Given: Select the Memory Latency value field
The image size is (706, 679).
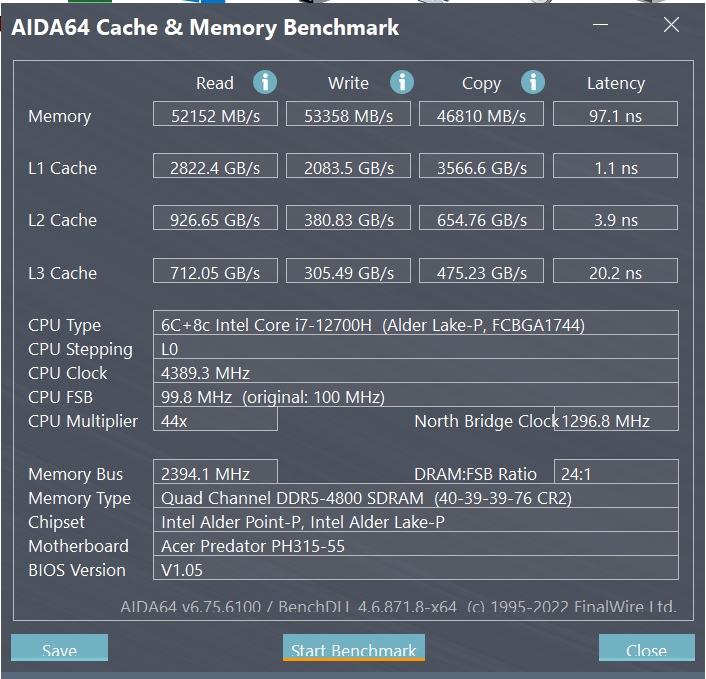Looking at the screenshot, I should (x=615, y=114).
